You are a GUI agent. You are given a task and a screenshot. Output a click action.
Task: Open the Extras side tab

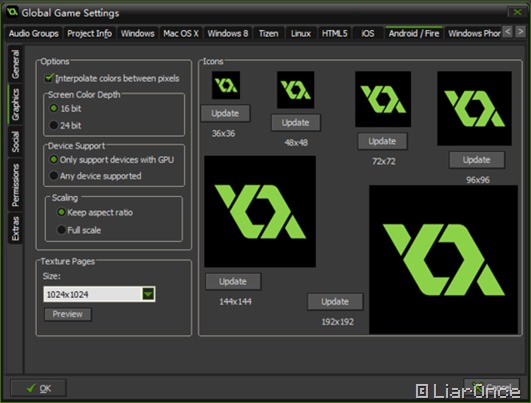16,228
